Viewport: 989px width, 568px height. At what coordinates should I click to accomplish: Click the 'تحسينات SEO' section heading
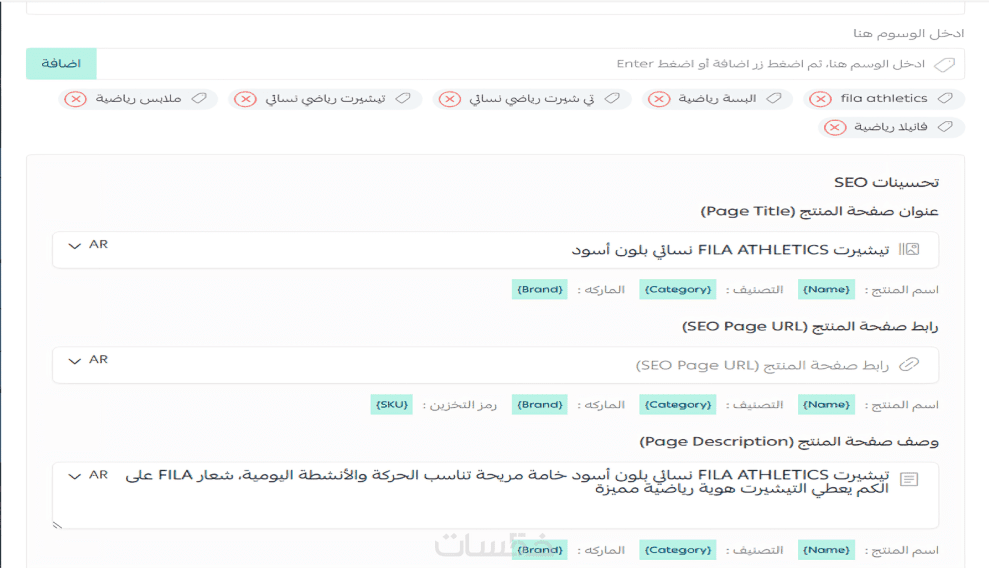click(886, 183)
